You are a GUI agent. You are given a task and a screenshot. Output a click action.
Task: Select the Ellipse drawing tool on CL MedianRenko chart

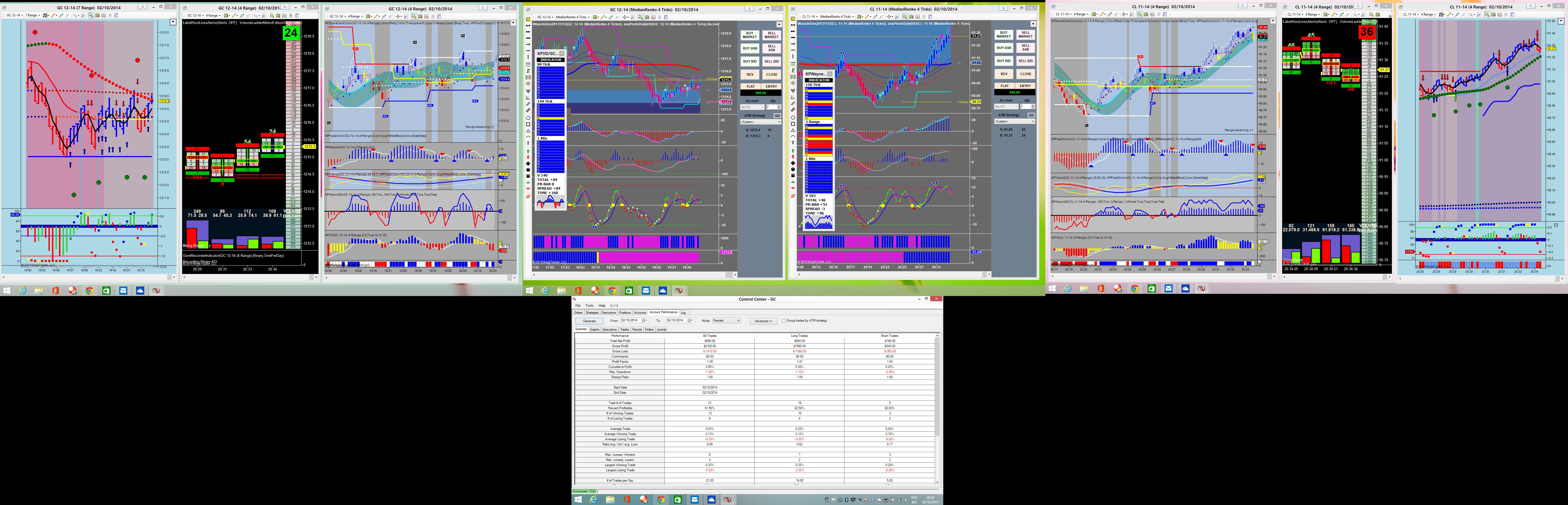click(793, 118)
